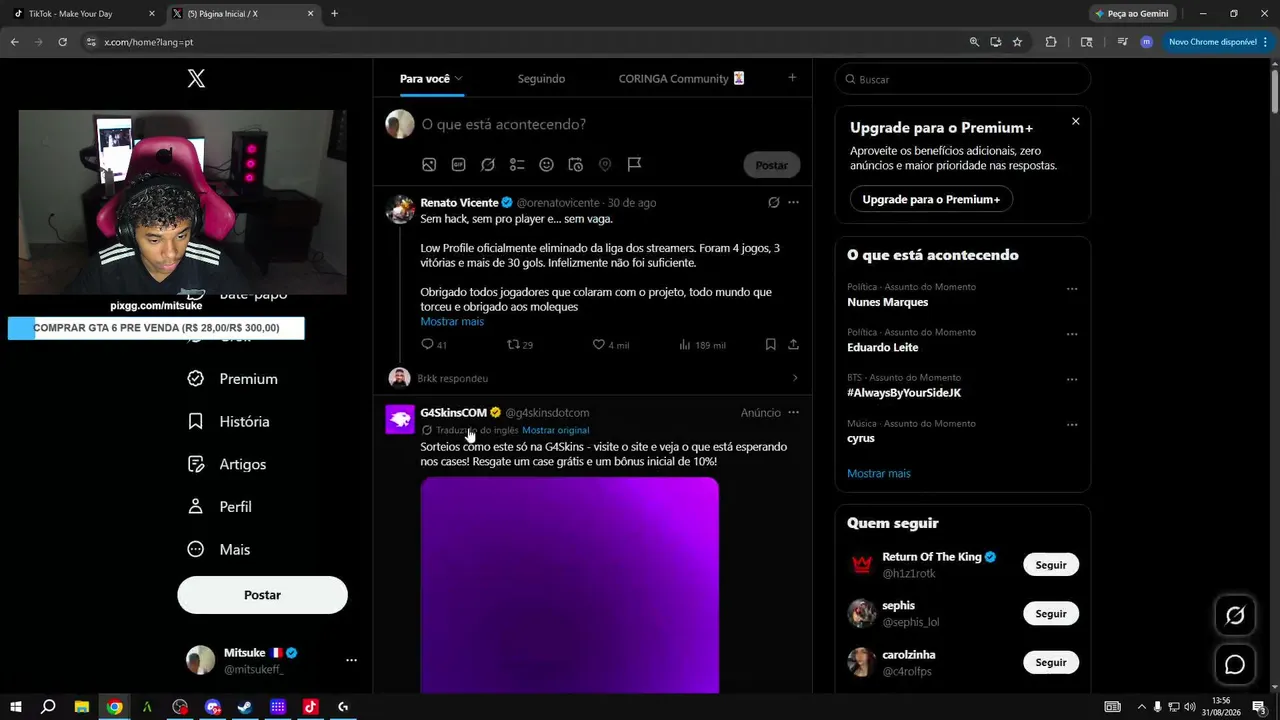
Task: Switch to the Seguindo tab
Action: 541,79
